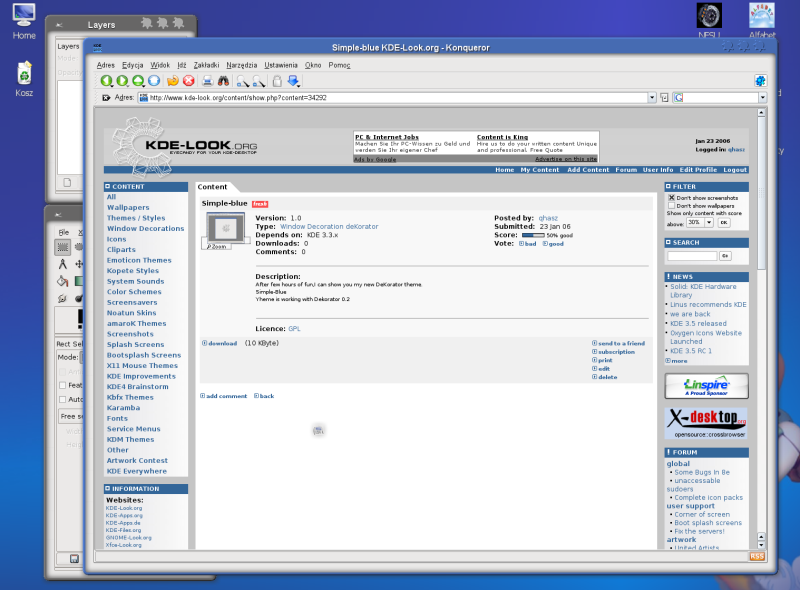The width and height of the screenshot is (800, 590).
Task: Click the green gradient swatch in toolbox
Action: coord(79,281)
